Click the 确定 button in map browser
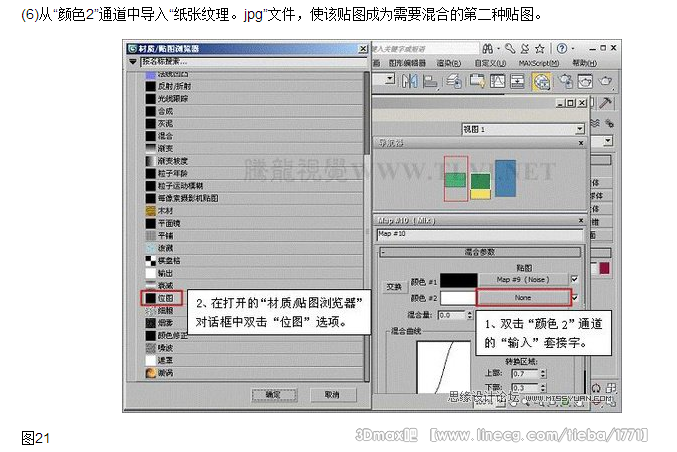The height and width of the screenshot is (452, 677). (x=274, y=395)
